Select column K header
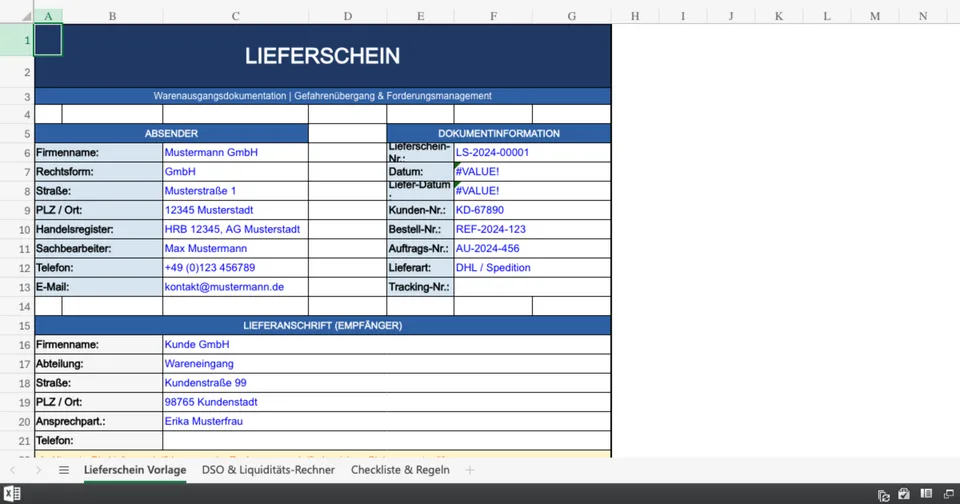 coord(779,17)
